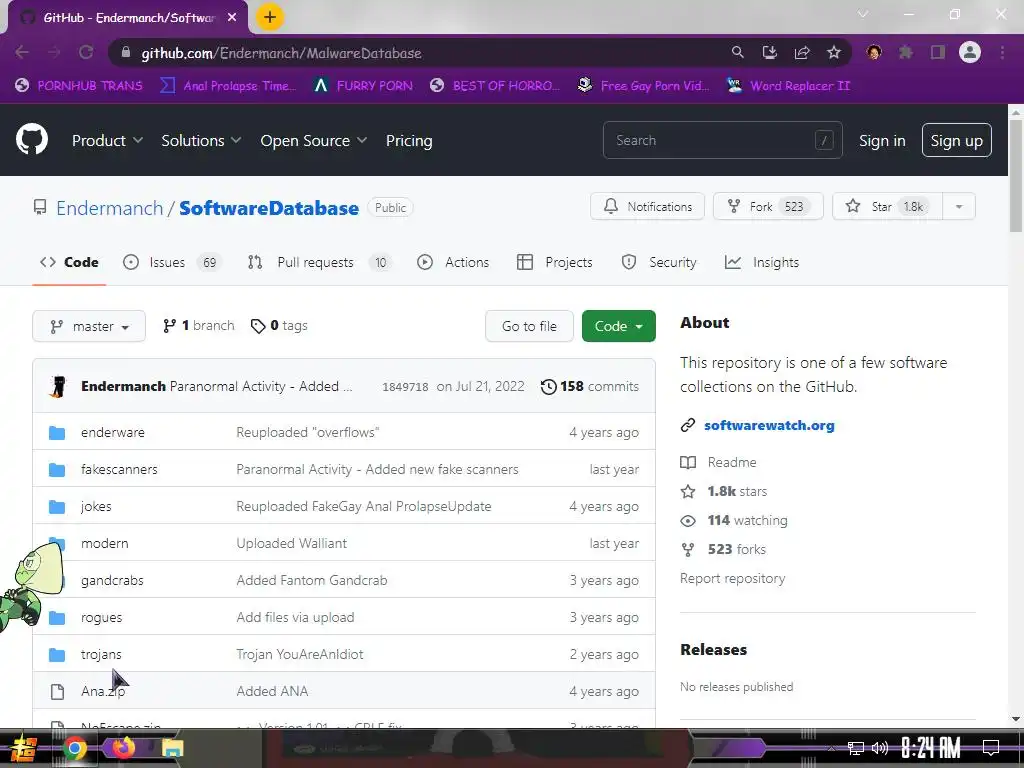The width and height of the screenshot is (1024, 768).
Task: Open the Security tab
Action: coord(659,262)
